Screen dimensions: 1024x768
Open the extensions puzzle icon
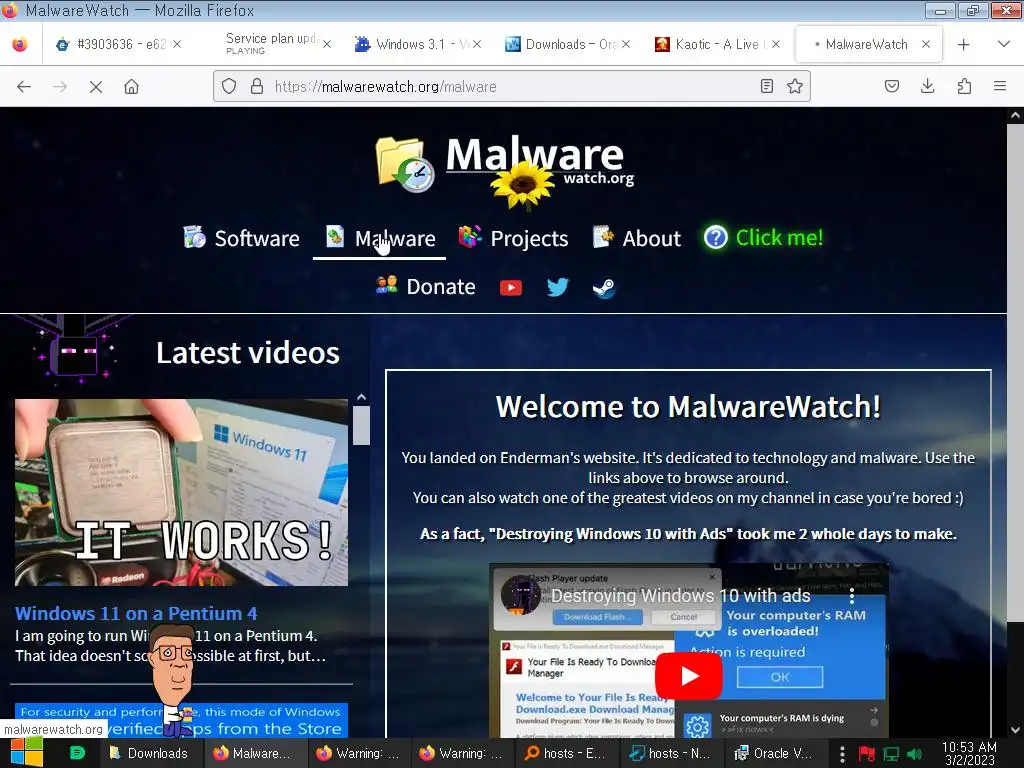click(964, 86)
